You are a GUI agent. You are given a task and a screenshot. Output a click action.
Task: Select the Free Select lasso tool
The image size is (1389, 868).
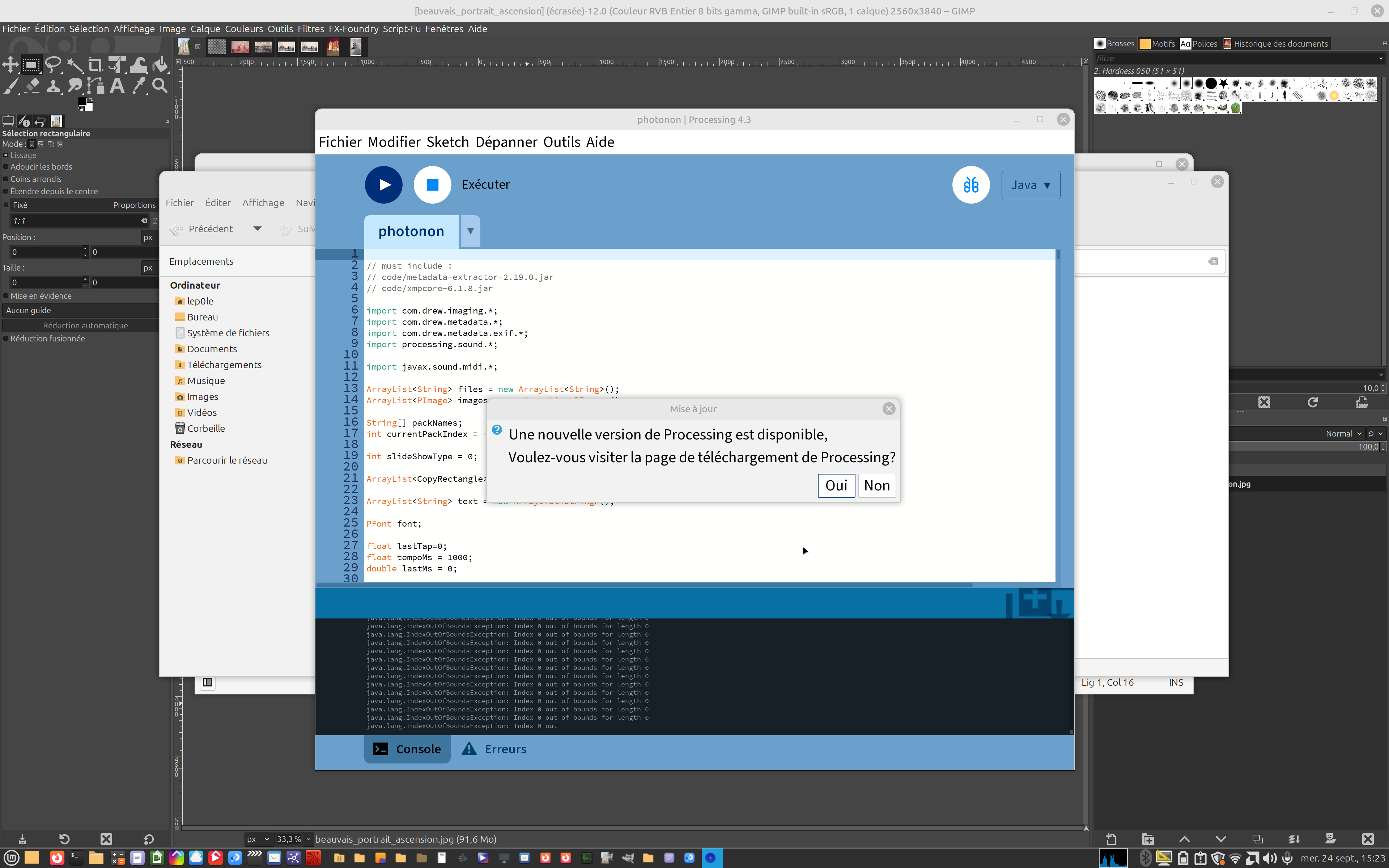click(53, 65)
